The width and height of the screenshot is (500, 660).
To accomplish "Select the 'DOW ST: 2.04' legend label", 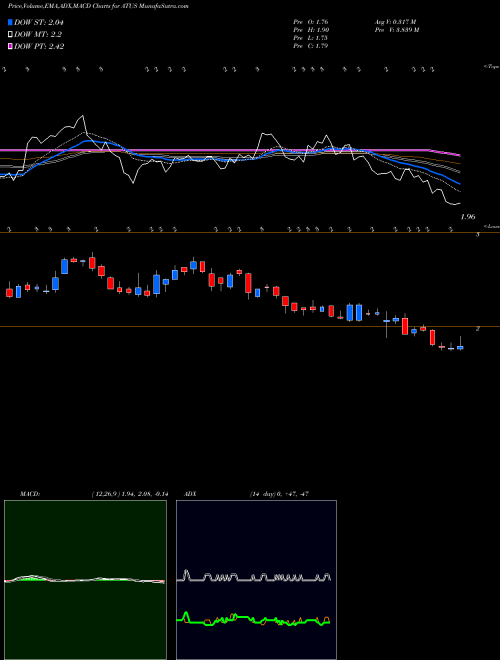I will (x=39, y=22).
